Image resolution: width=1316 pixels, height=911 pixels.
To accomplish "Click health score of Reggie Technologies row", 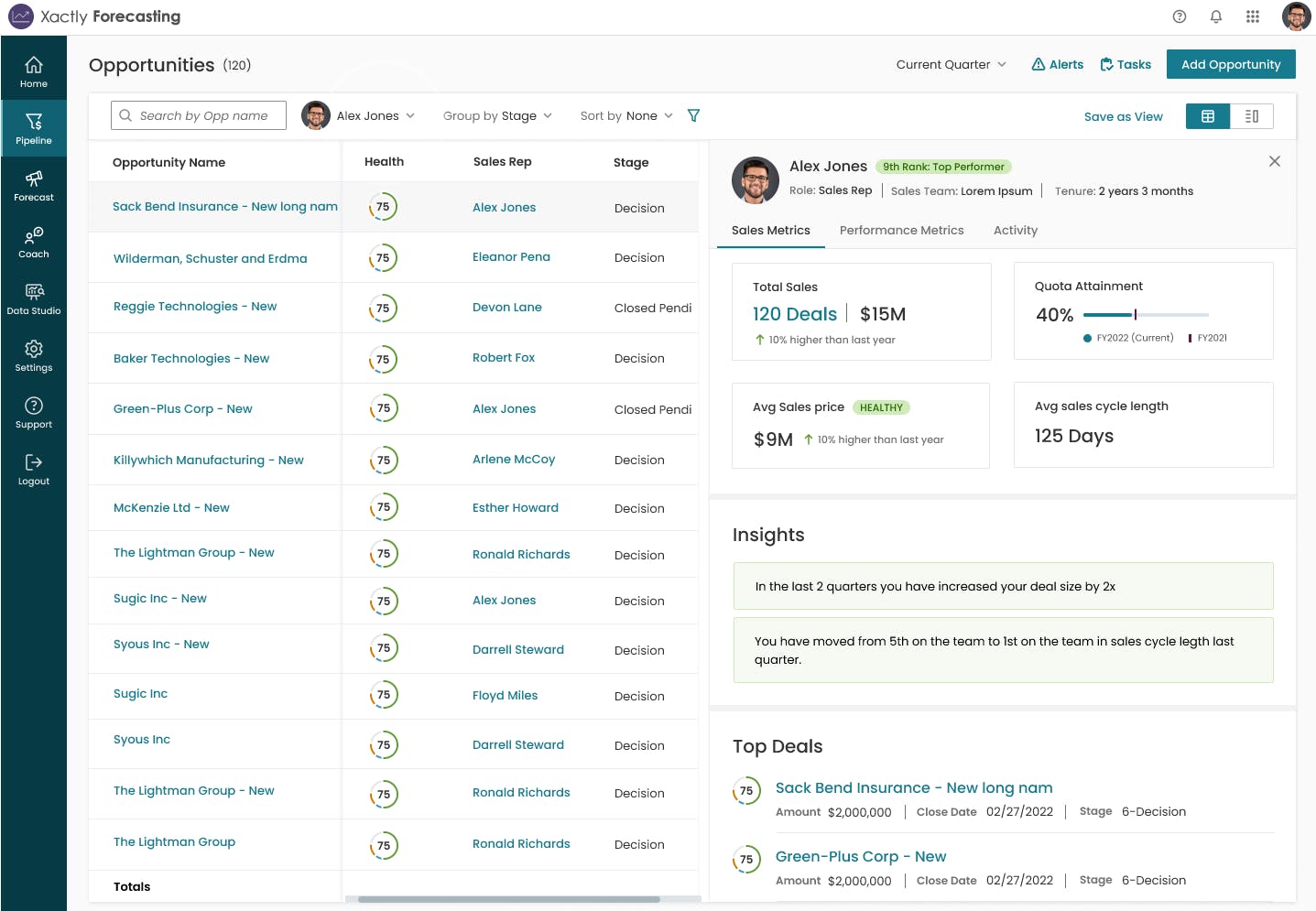I will pos(383,308).
